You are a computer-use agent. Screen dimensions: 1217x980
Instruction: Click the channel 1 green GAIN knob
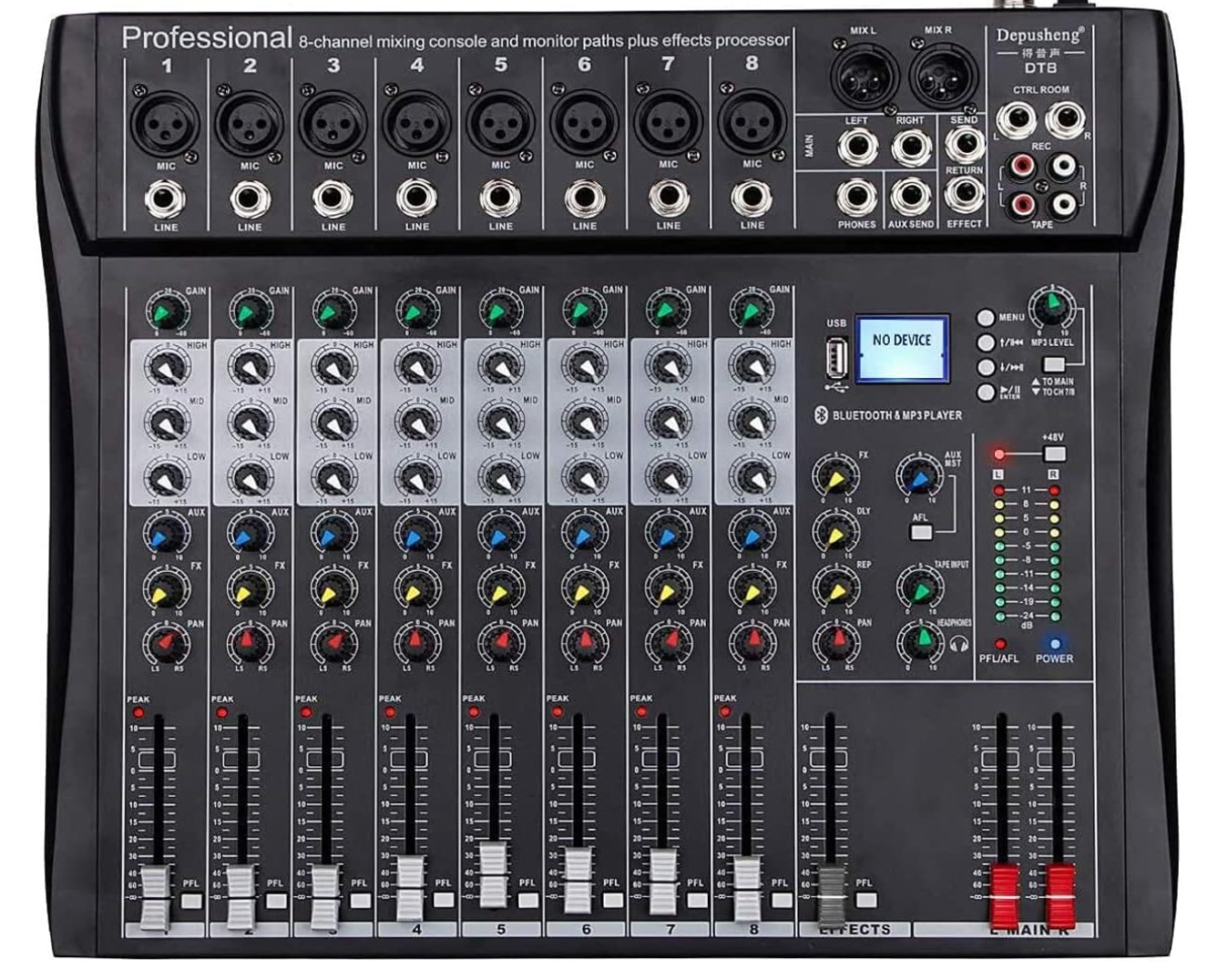166,313
